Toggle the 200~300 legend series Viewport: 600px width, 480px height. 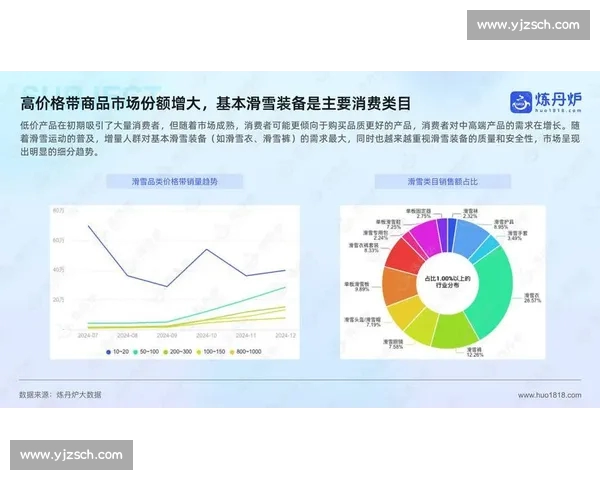(x=178, y=351)
